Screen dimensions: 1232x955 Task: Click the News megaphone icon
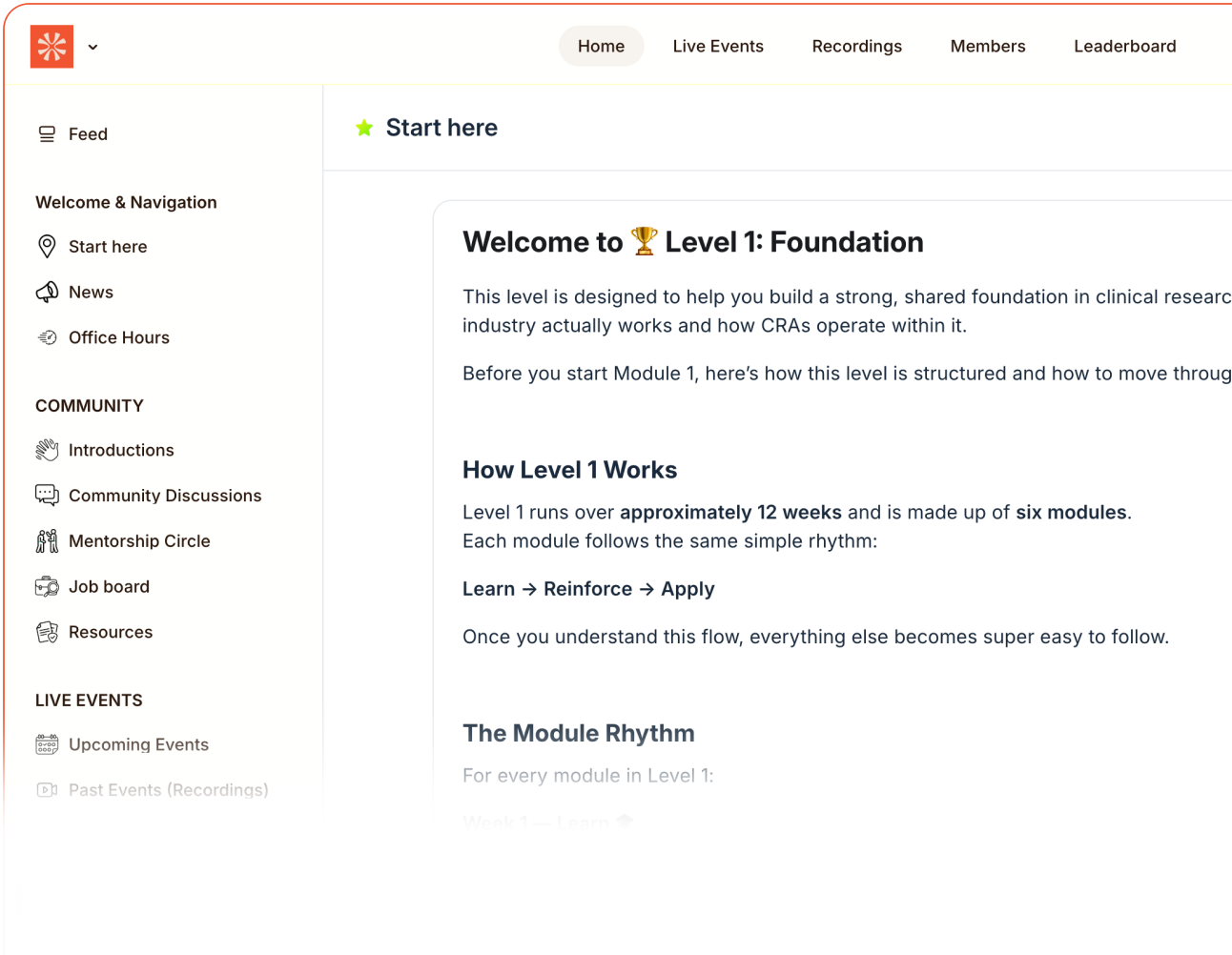(x=47, y=293)
